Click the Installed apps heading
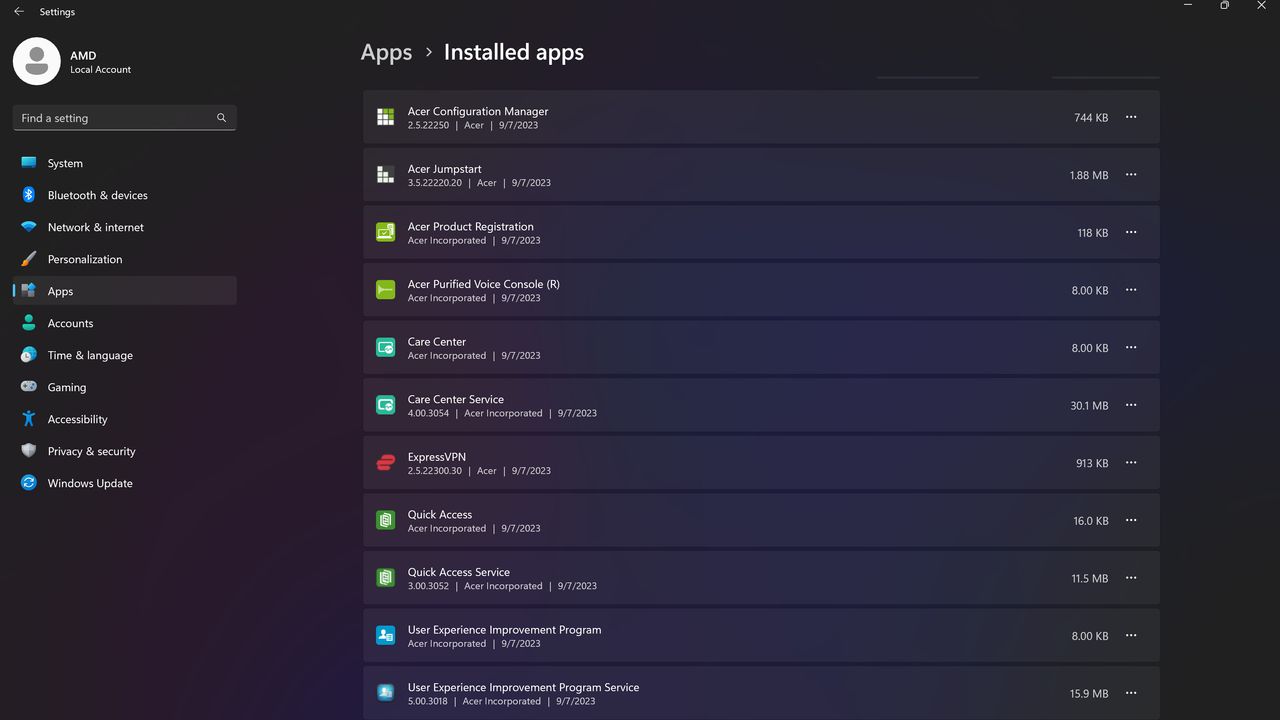Image resolution: width=1280 pixels, height=720 pixels. (x=514, y=52)
